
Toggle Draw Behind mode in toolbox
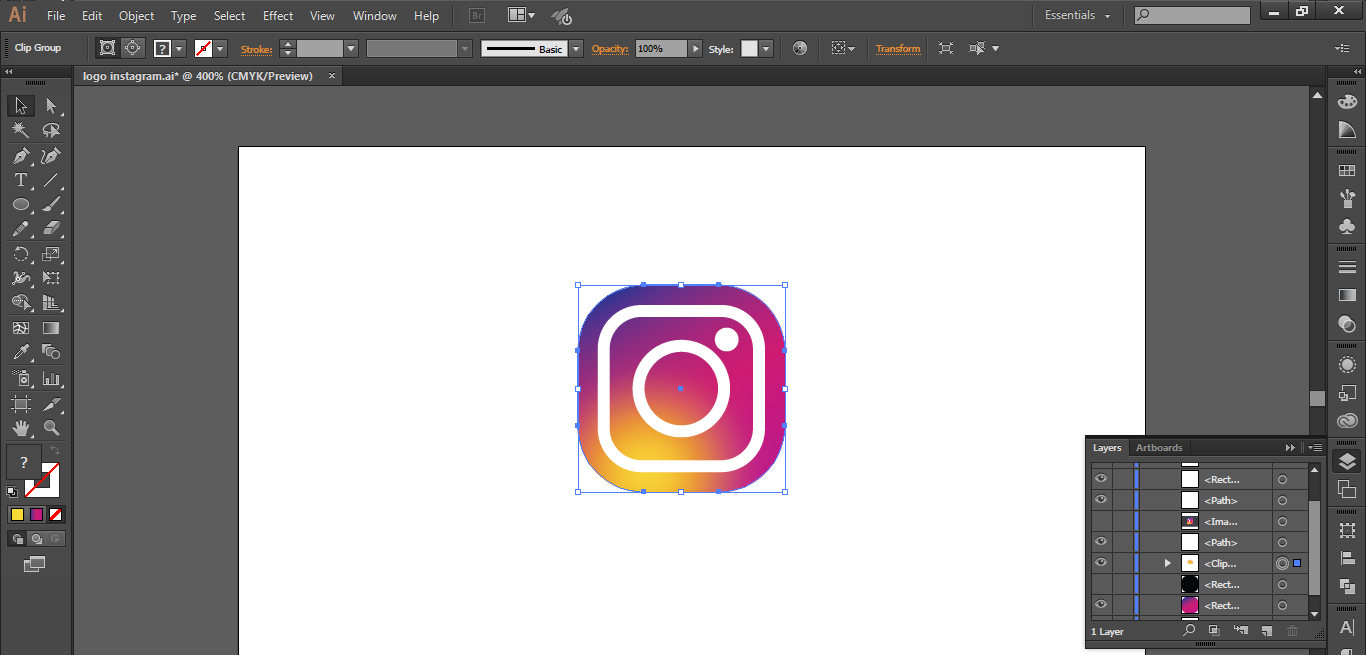[36, 539]
